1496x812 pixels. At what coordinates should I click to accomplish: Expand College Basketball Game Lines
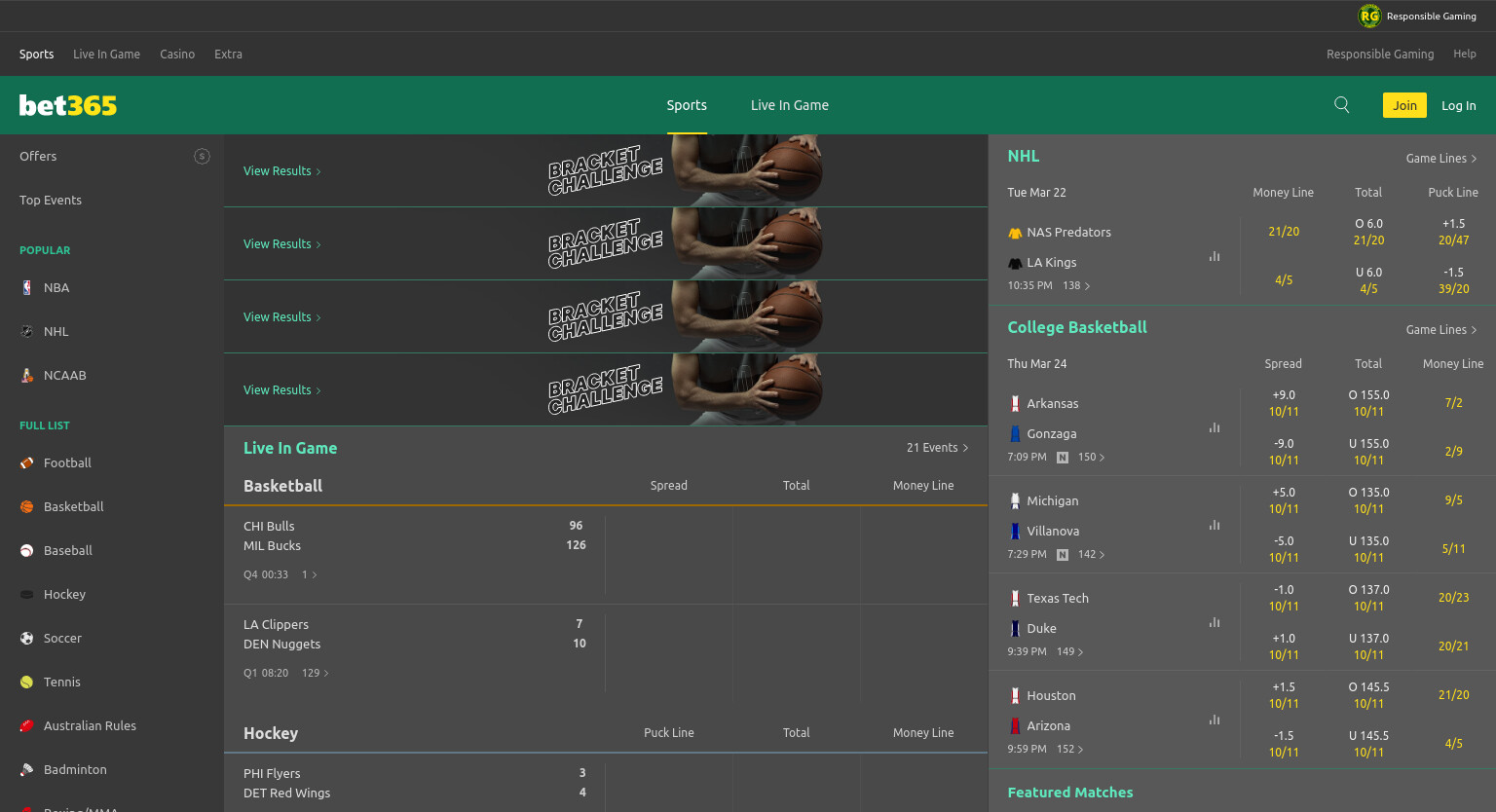coord(1441,330)
